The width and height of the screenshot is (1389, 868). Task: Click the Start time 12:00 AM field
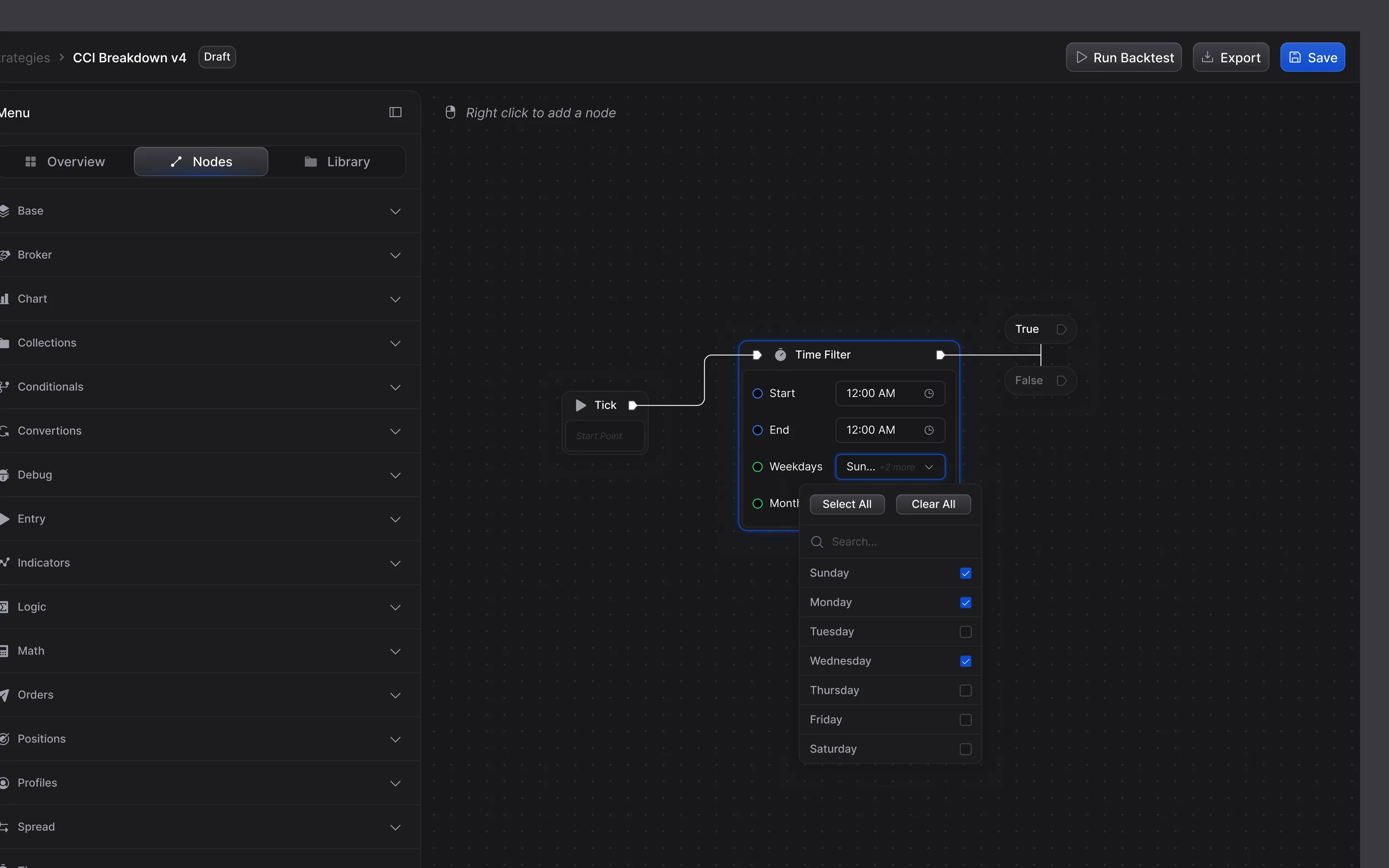[890, 393]
